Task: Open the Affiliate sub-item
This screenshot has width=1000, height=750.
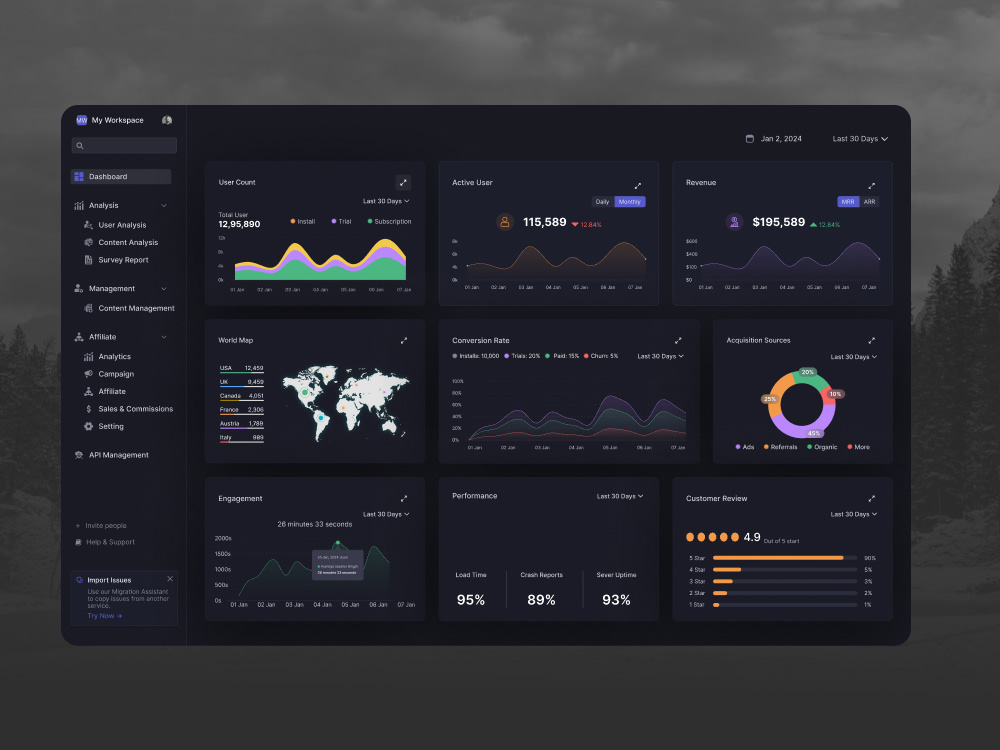Action: 112,392
